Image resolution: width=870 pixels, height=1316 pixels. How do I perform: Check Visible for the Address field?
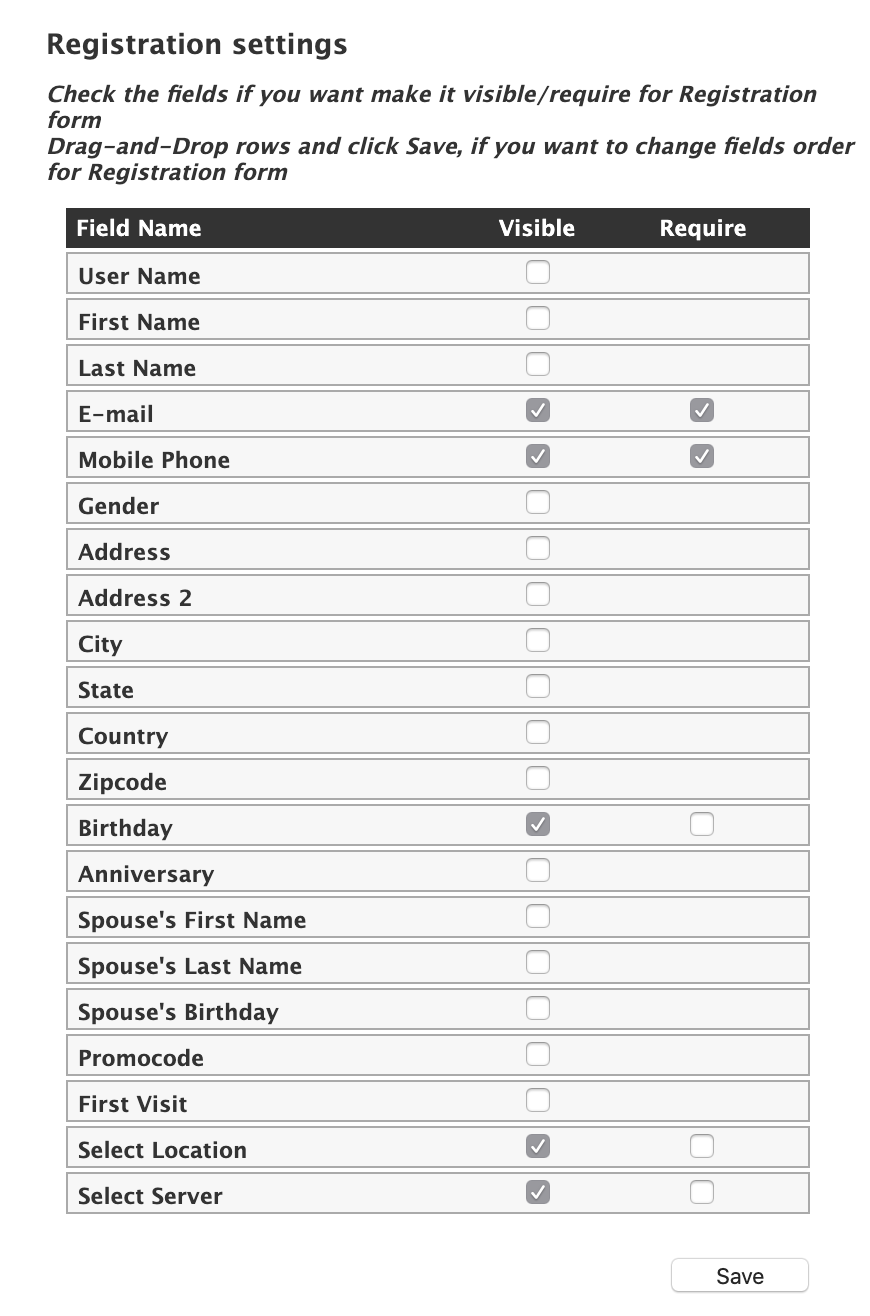coord(537,548)
